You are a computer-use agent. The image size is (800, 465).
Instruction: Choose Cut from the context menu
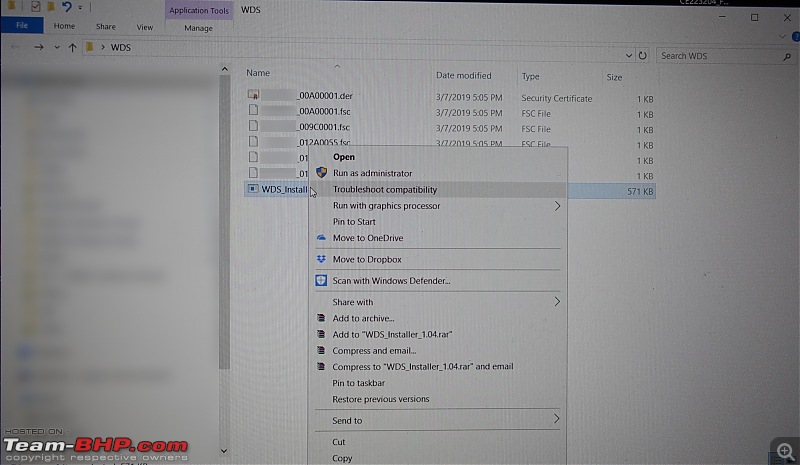(x=339, y=442)
